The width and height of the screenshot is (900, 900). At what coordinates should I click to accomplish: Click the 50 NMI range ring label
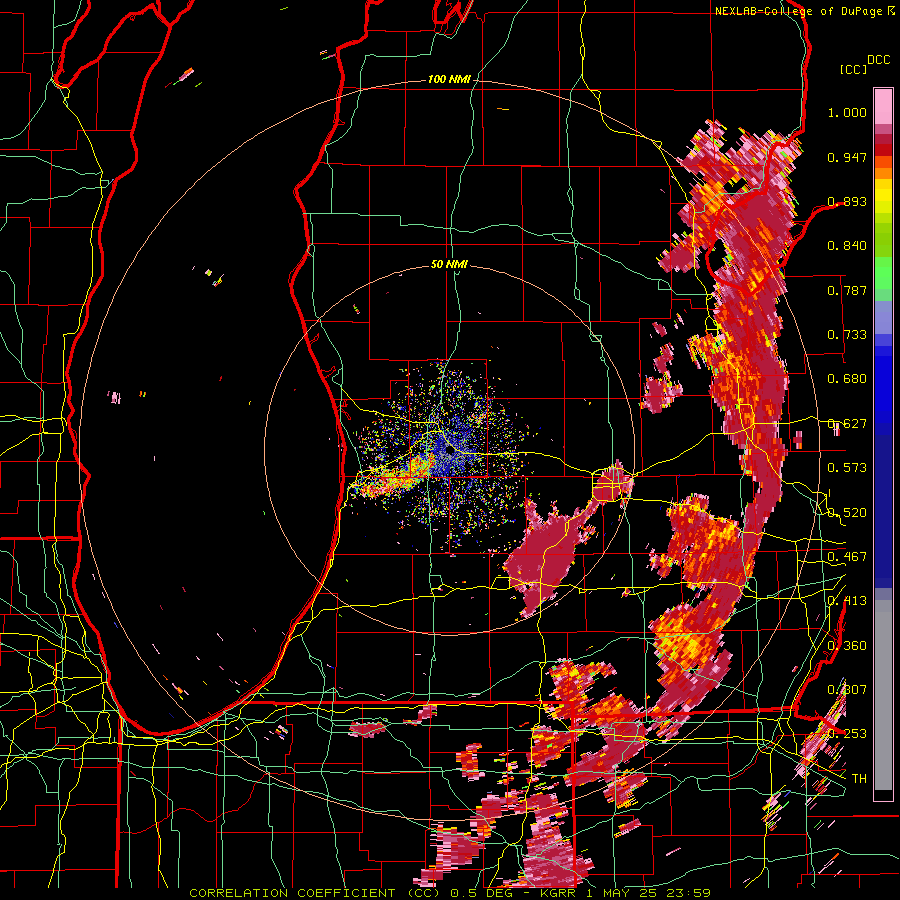click(x=449, y=264)
